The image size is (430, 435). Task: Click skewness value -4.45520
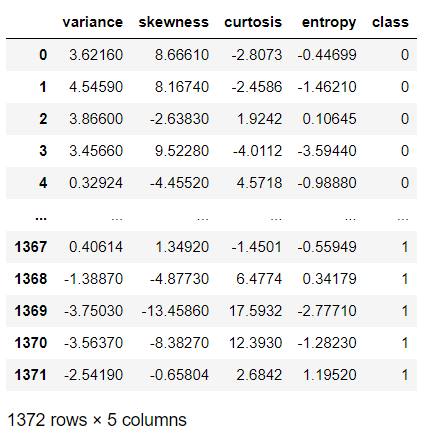[x=179, y=183]
